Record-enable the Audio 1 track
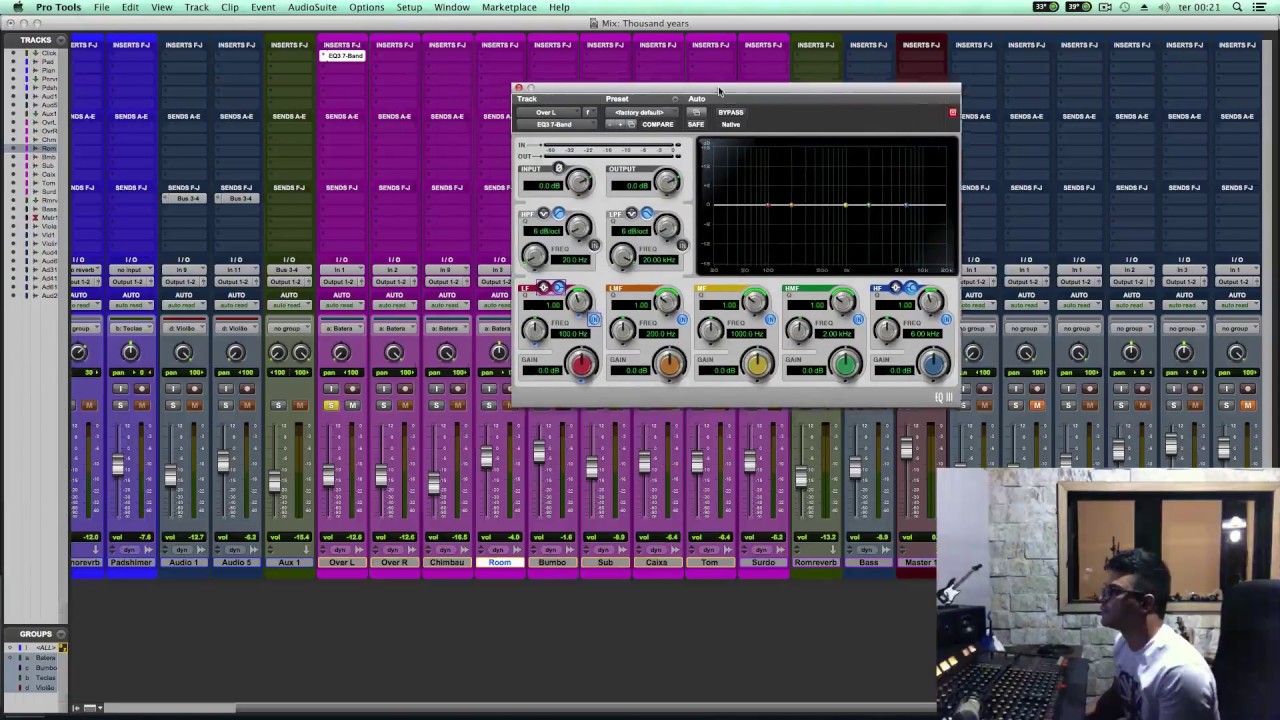Viewport: 1280px width, 720px height. coord(194,388)
